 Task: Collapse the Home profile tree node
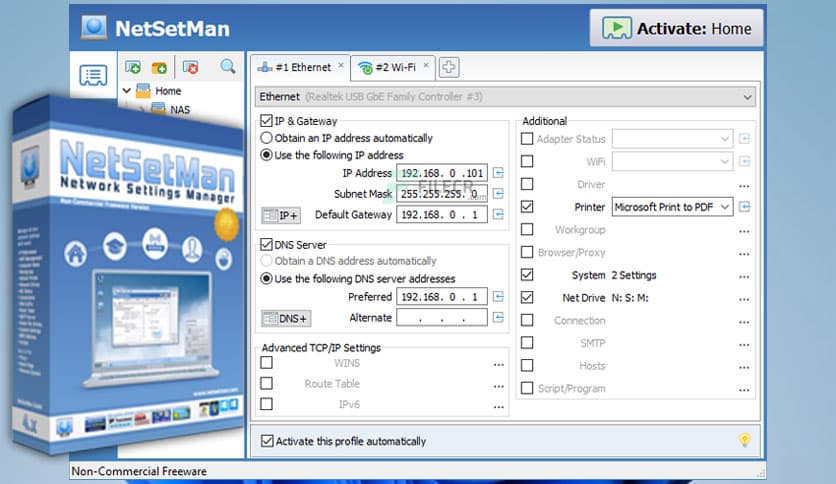click(127, 91)
